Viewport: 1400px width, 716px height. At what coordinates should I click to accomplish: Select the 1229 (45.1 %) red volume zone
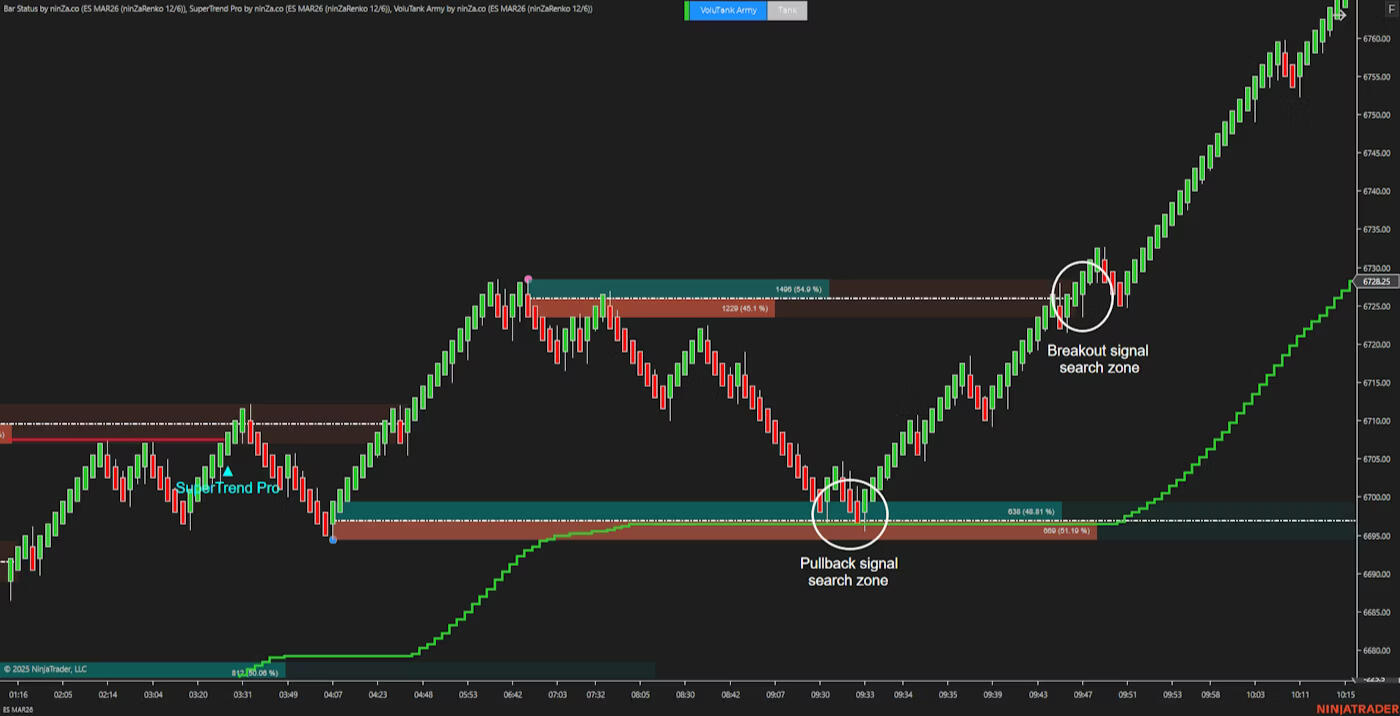(650, 309)
